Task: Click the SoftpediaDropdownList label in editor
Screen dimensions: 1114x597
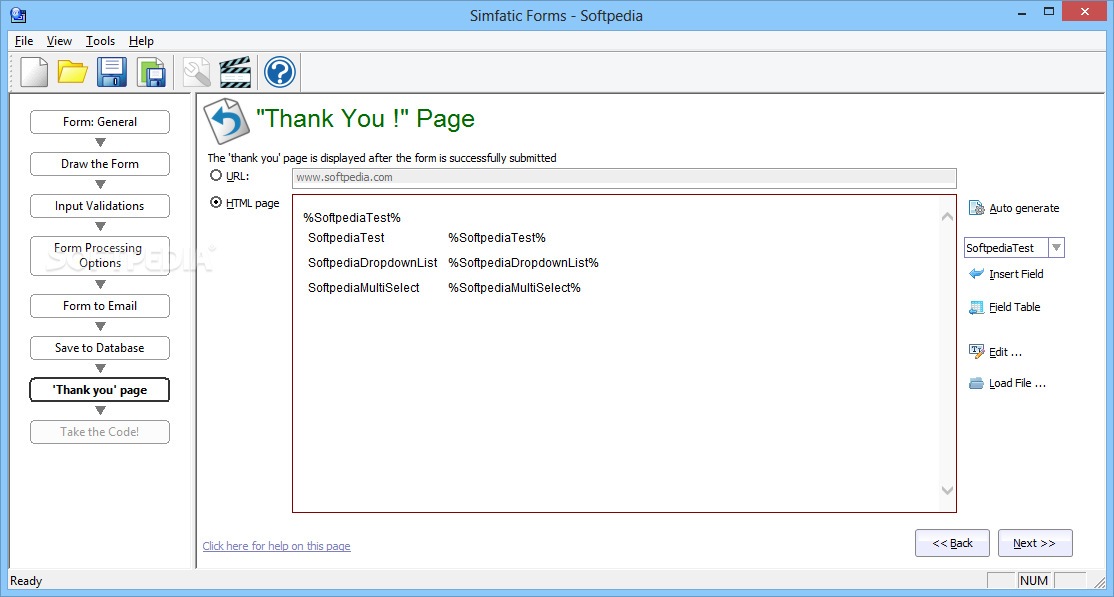Action: [x=372, y=263]
